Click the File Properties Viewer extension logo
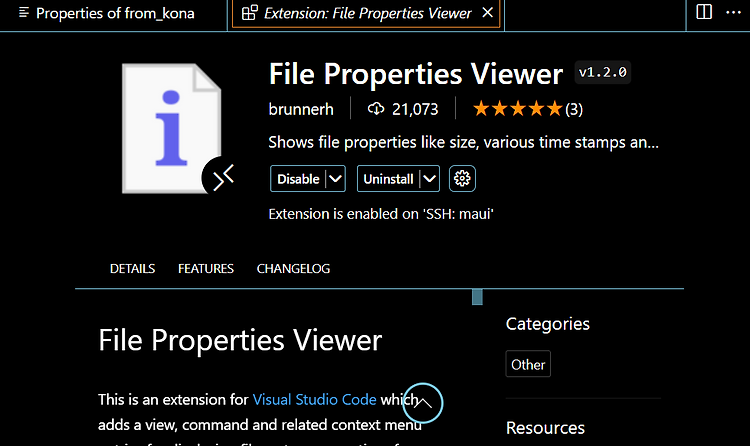The height and width of the screenshot is (446, 750). (x=172, y=129)
